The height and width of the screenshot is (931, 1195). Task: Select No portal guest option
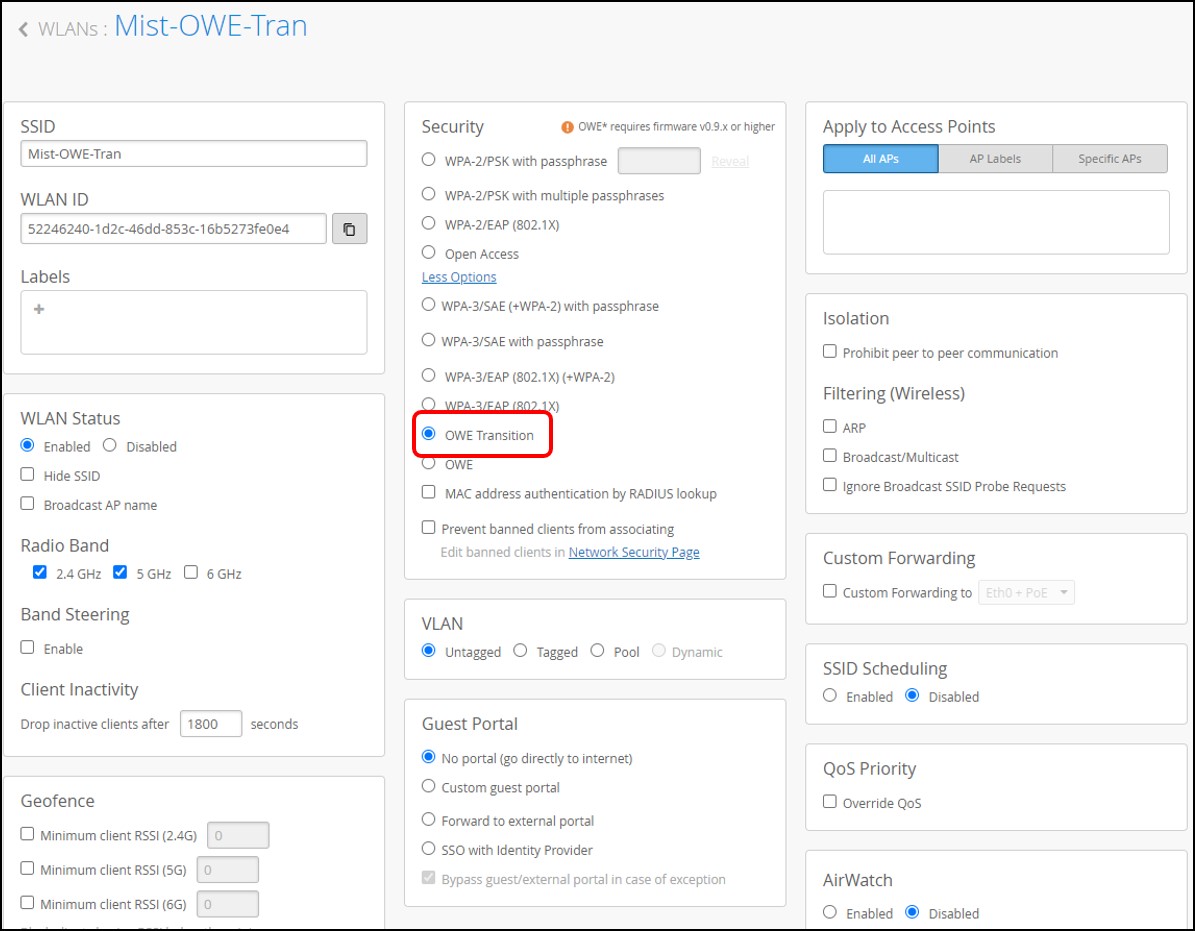(x=428, y=757)
